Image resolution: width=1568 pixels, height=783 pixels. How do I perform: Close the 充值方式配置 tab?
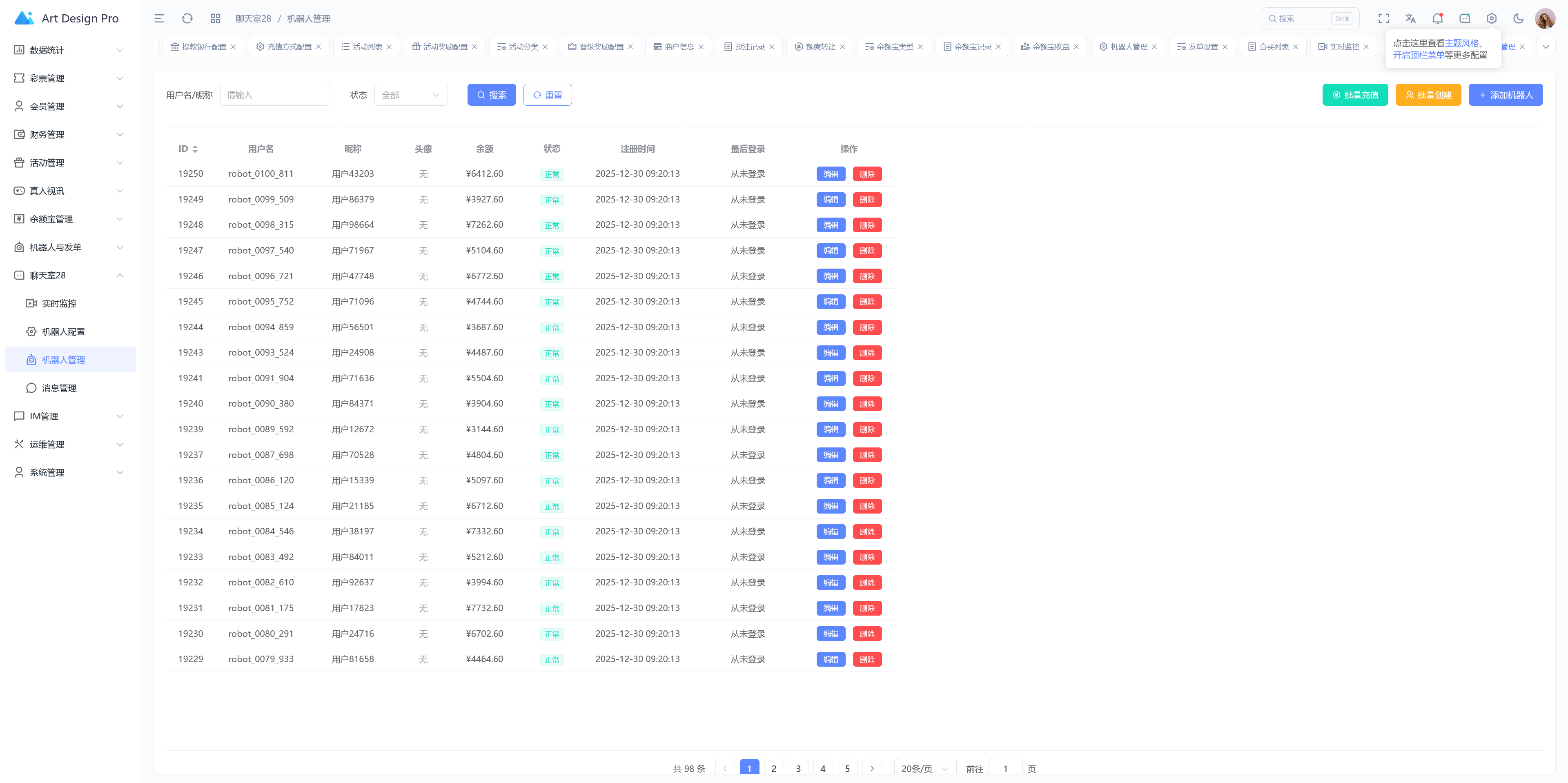pyautogui.click(x=318, y=47)
